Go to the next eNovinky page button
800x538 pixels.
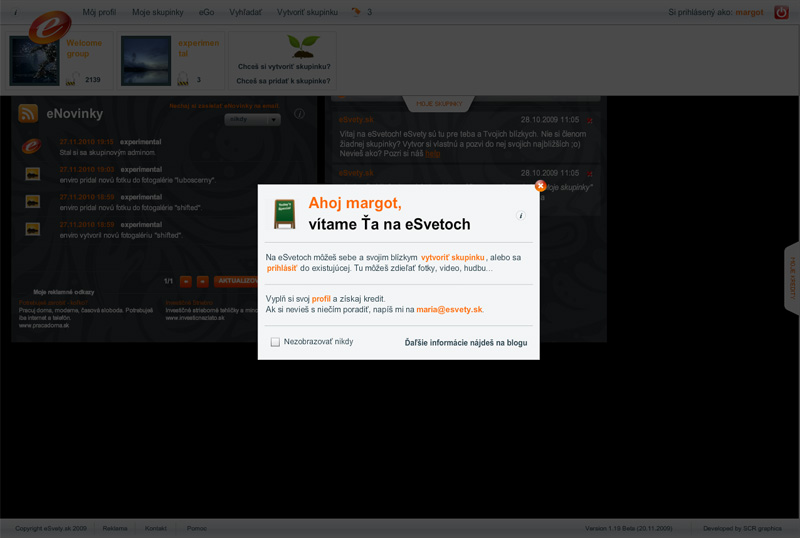point(203,281)
